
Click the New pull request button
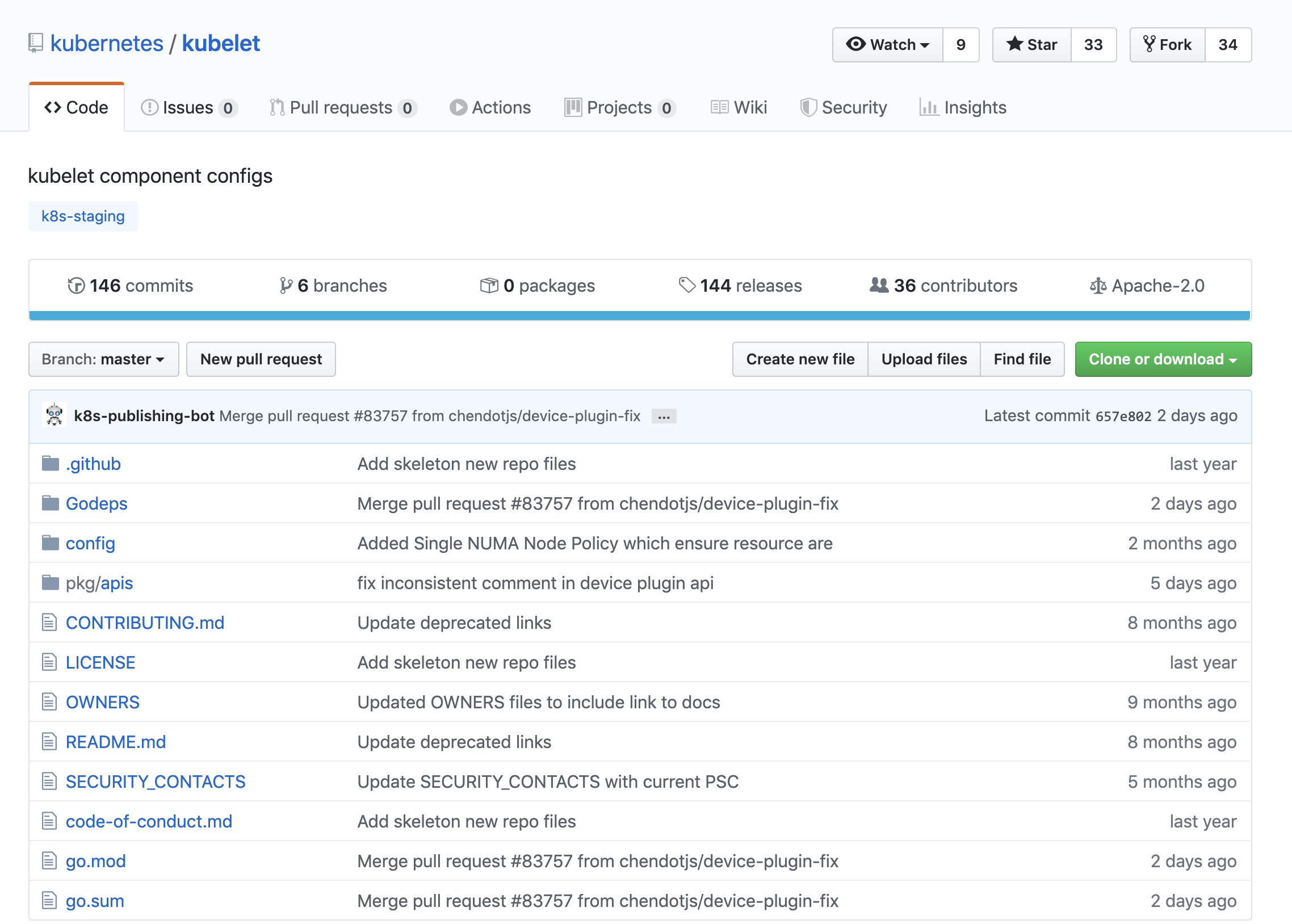point(261,359)
